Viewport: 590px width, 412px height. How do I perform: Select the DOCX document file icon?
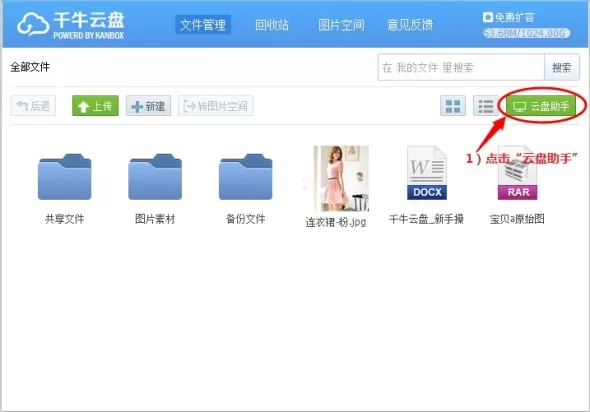click(x=427, y=173)
